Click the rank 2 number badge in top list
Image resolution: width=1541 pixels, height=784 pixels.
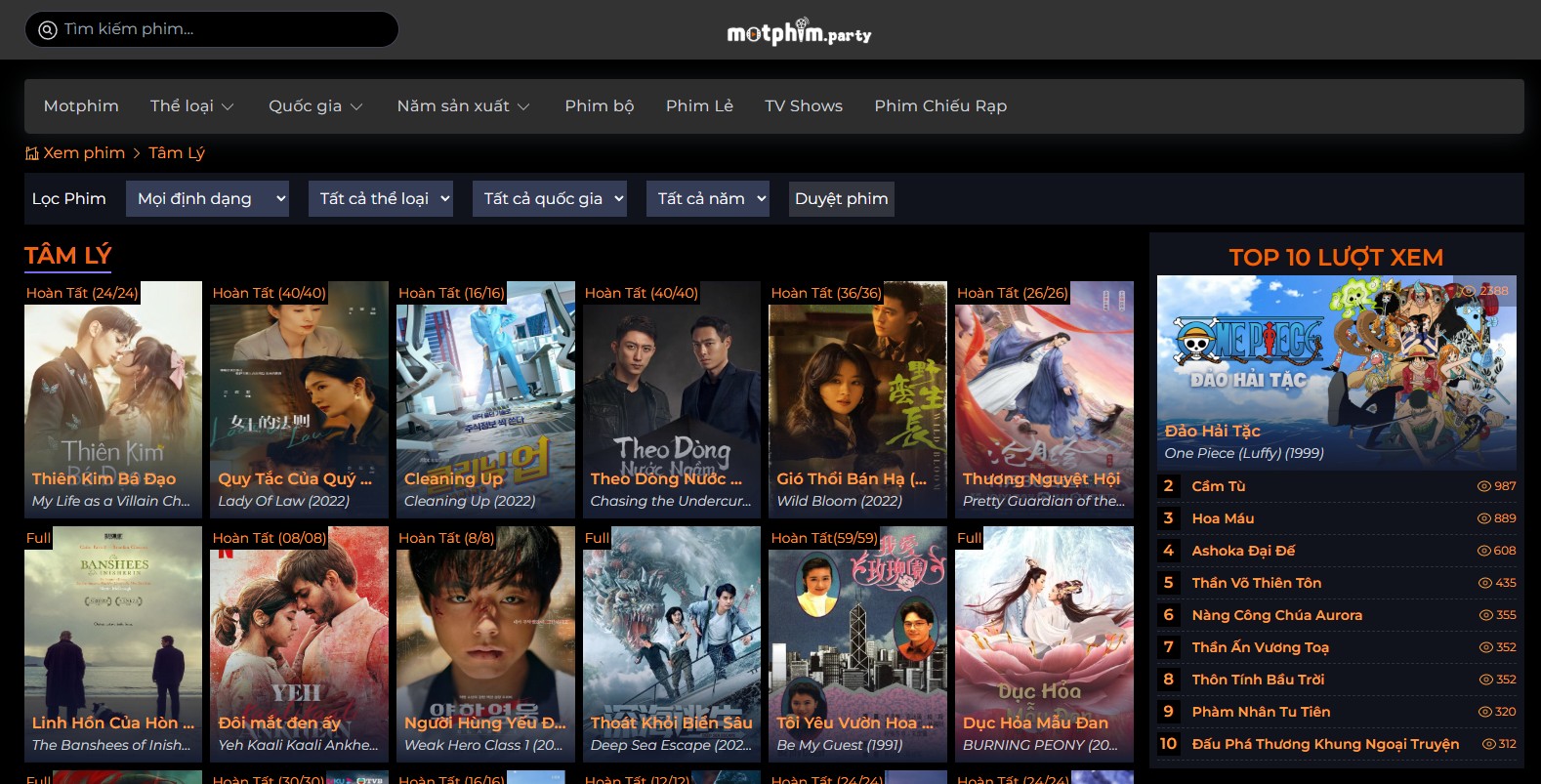[x=1168, y=486]
